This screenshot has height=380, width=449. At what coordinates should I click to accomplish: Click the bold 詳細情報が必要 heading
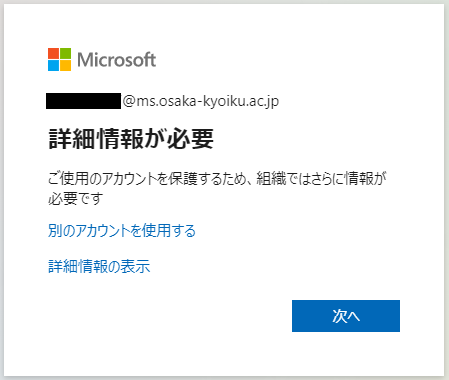point(131,138)
